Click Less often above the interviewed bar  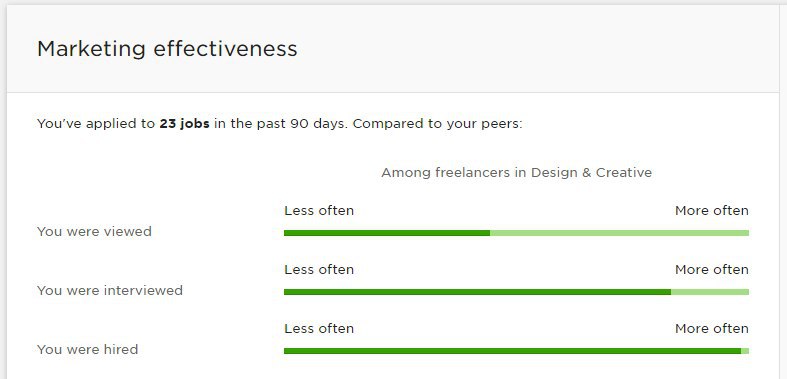tap(319, 270)
